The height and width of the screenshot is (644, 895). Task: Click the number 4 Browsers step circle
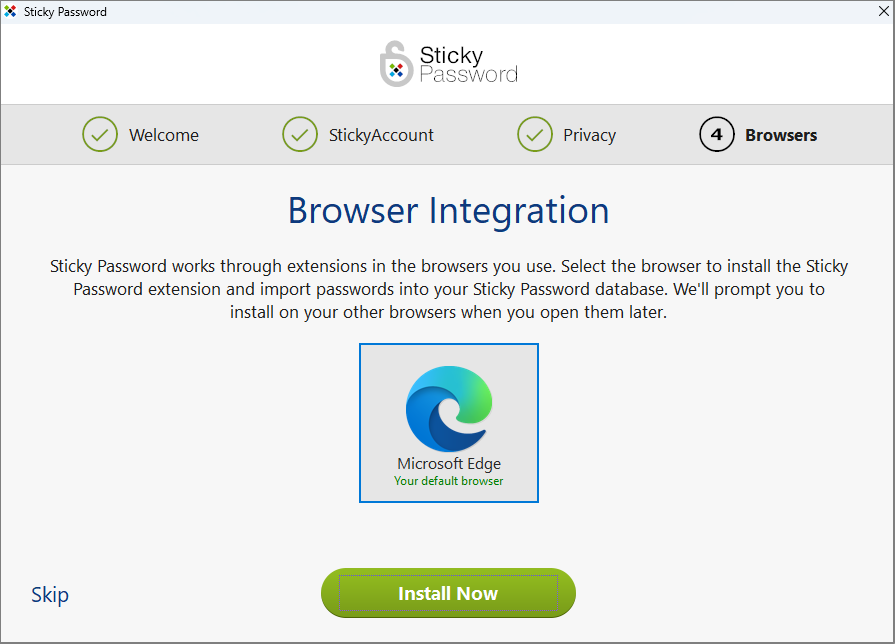[716, 134]
